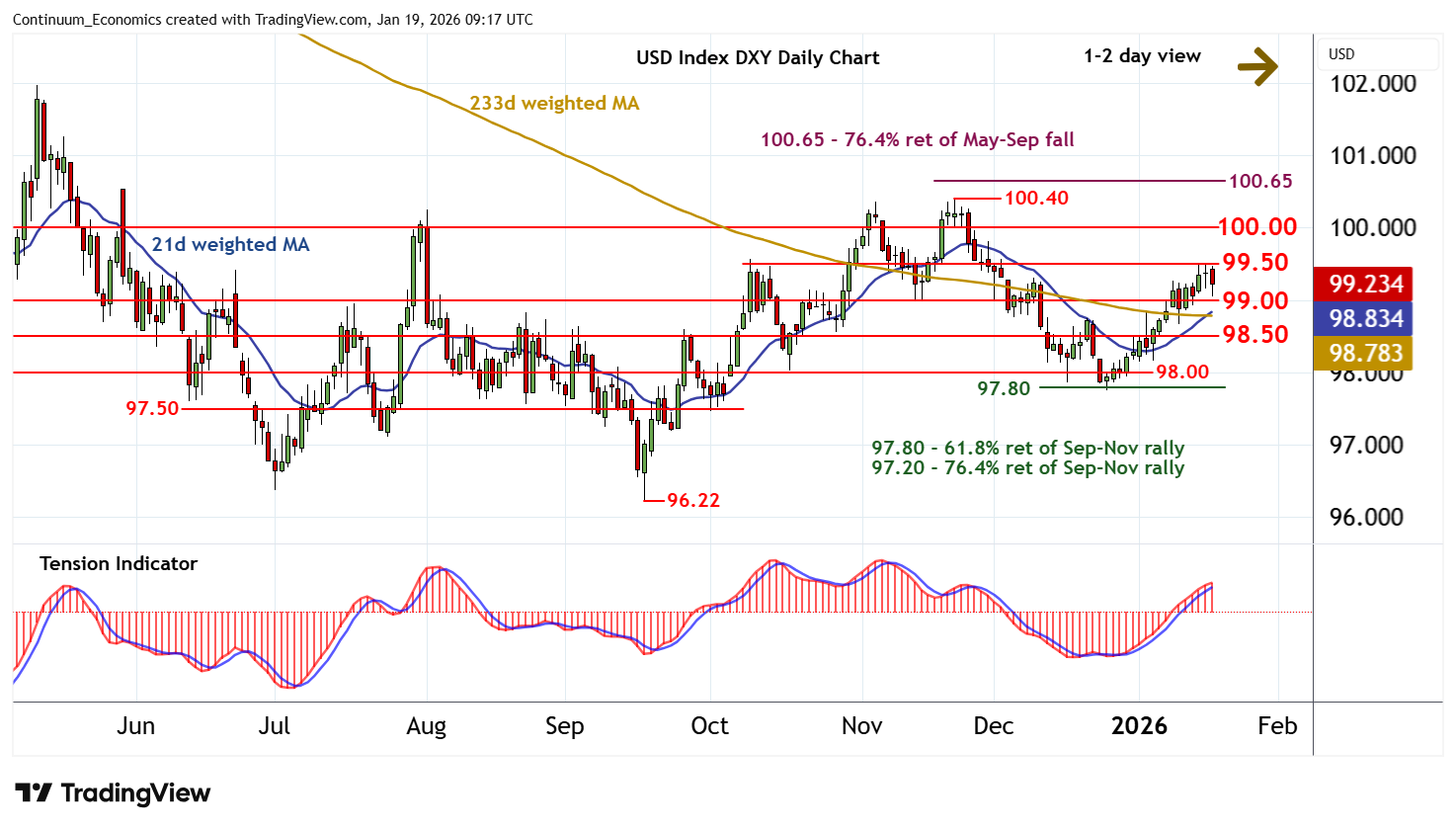Click the 2026 marker on time axis
This screenshot has width=1456, height=830.
coord(1139,726)
